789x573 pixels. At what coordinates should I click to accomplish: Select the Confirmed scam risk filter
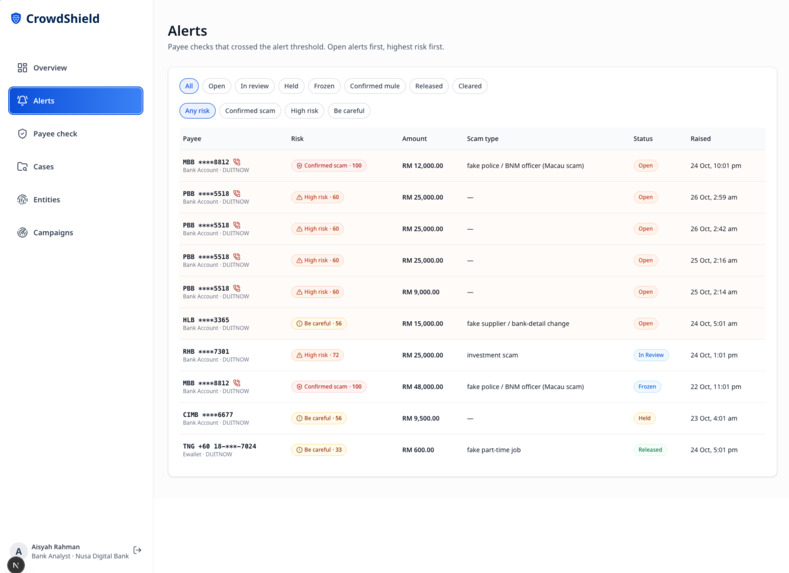250,111
